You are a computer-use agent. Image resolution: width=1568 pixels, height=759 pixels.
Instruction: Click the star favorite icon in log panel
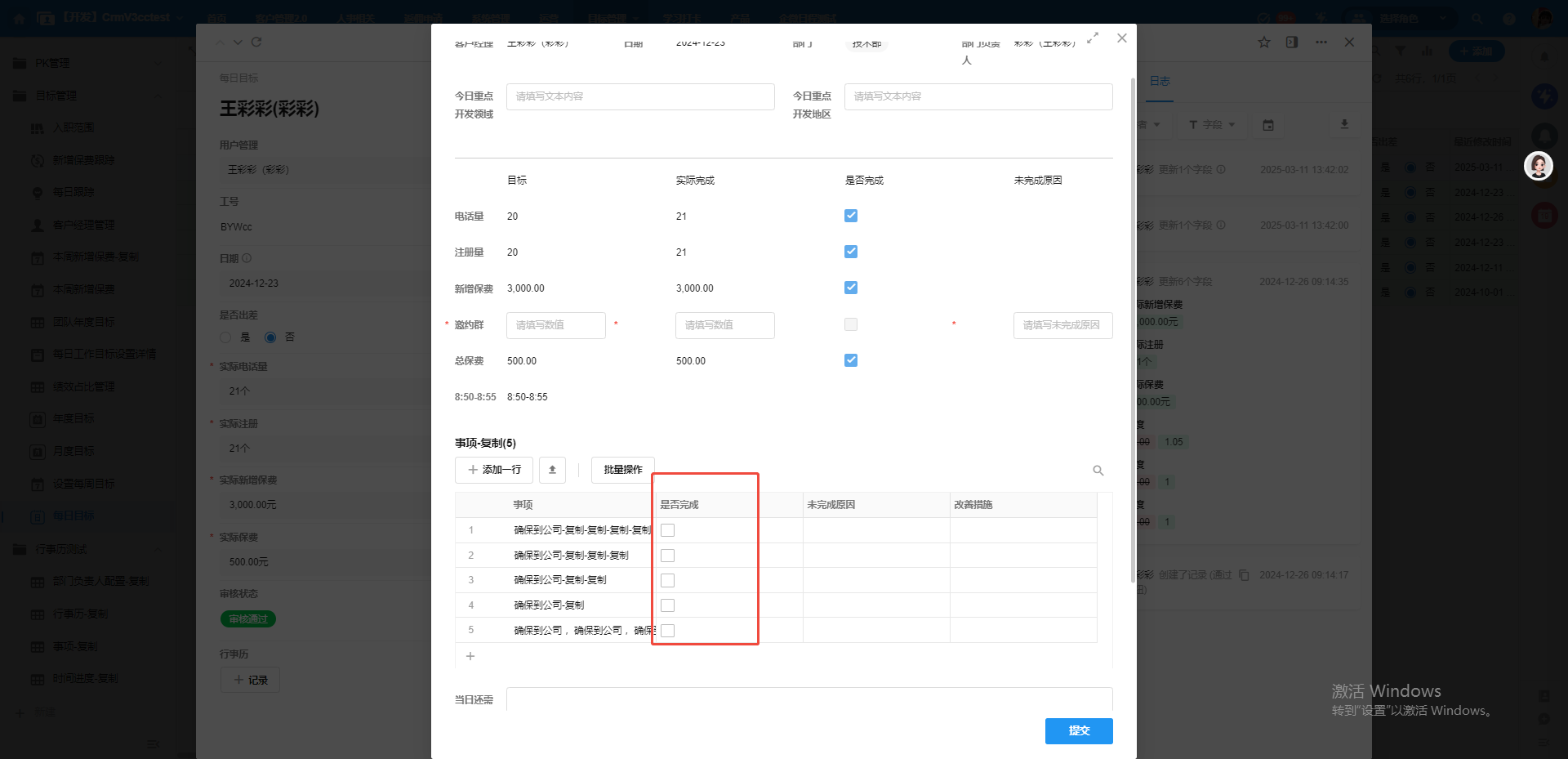[x=1263, y=42]
